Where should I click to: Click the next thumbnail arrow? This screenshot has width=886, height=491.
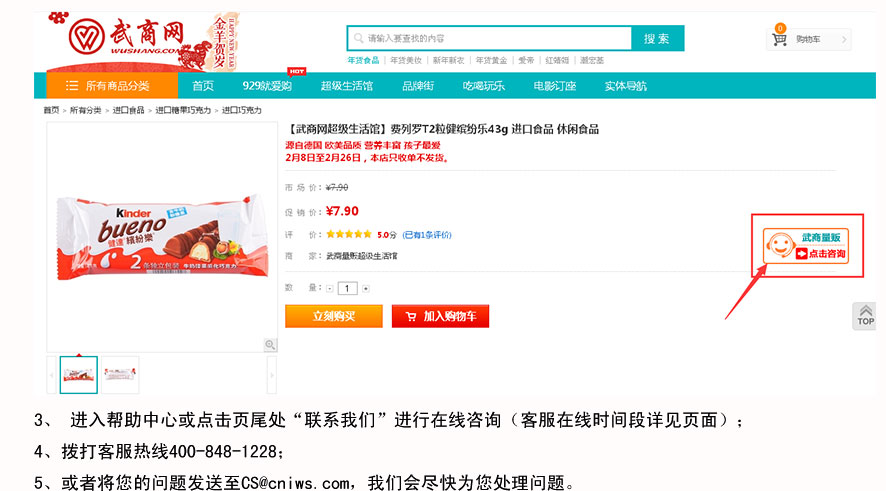[272, 375]
